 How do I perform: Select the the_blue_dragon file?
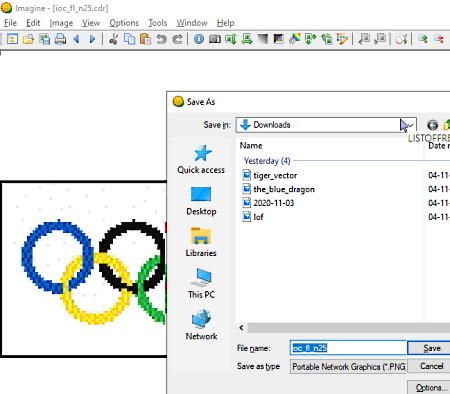point(278,189)
